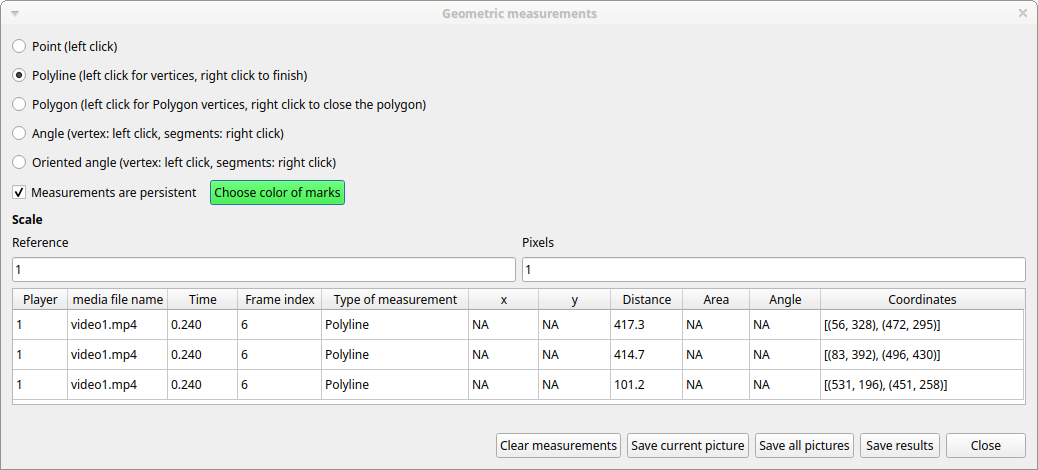Click the y column header
The image size is (1038, 470).
click(575, 300)
